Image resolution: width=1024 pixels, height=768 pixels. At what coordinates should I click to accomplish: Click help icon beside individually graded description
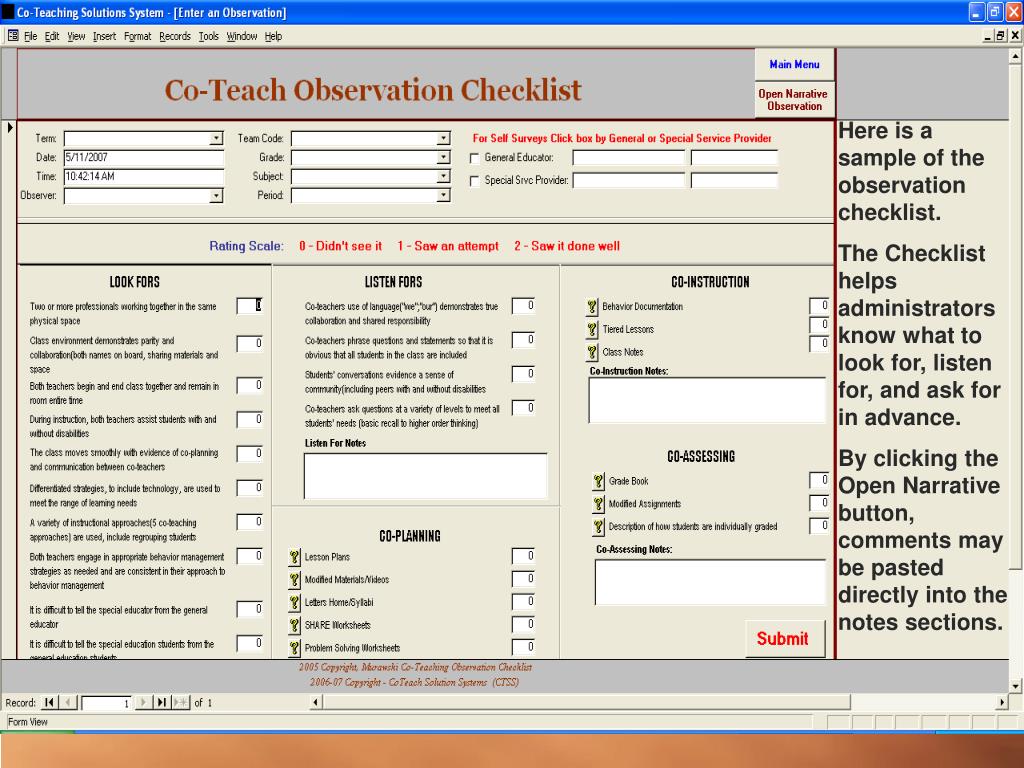[x=598, y=526]
